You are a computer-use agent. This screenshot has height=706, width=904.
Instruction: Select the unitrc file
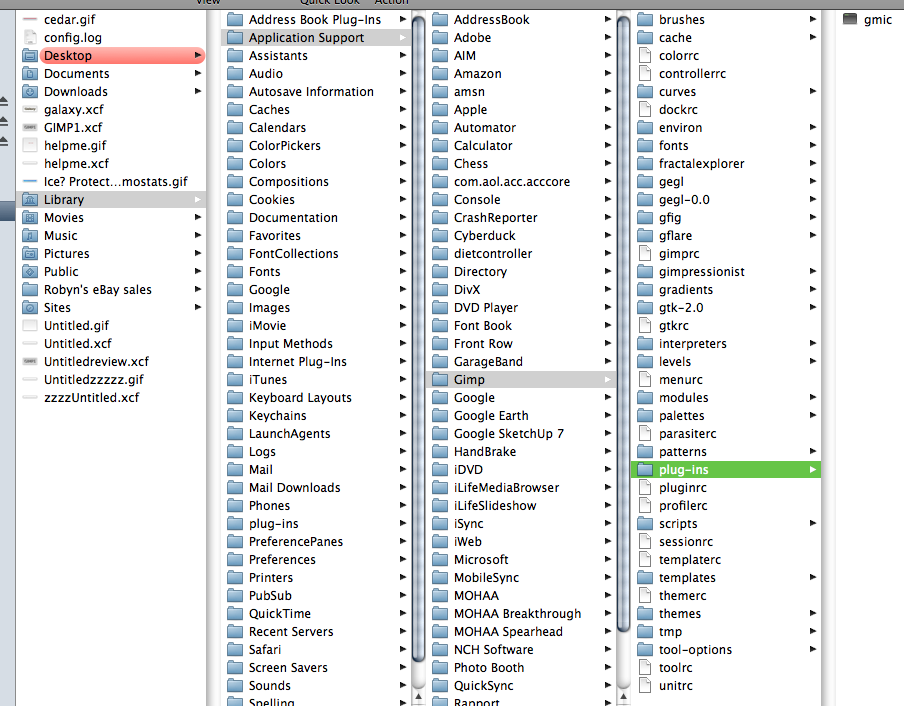726,686
